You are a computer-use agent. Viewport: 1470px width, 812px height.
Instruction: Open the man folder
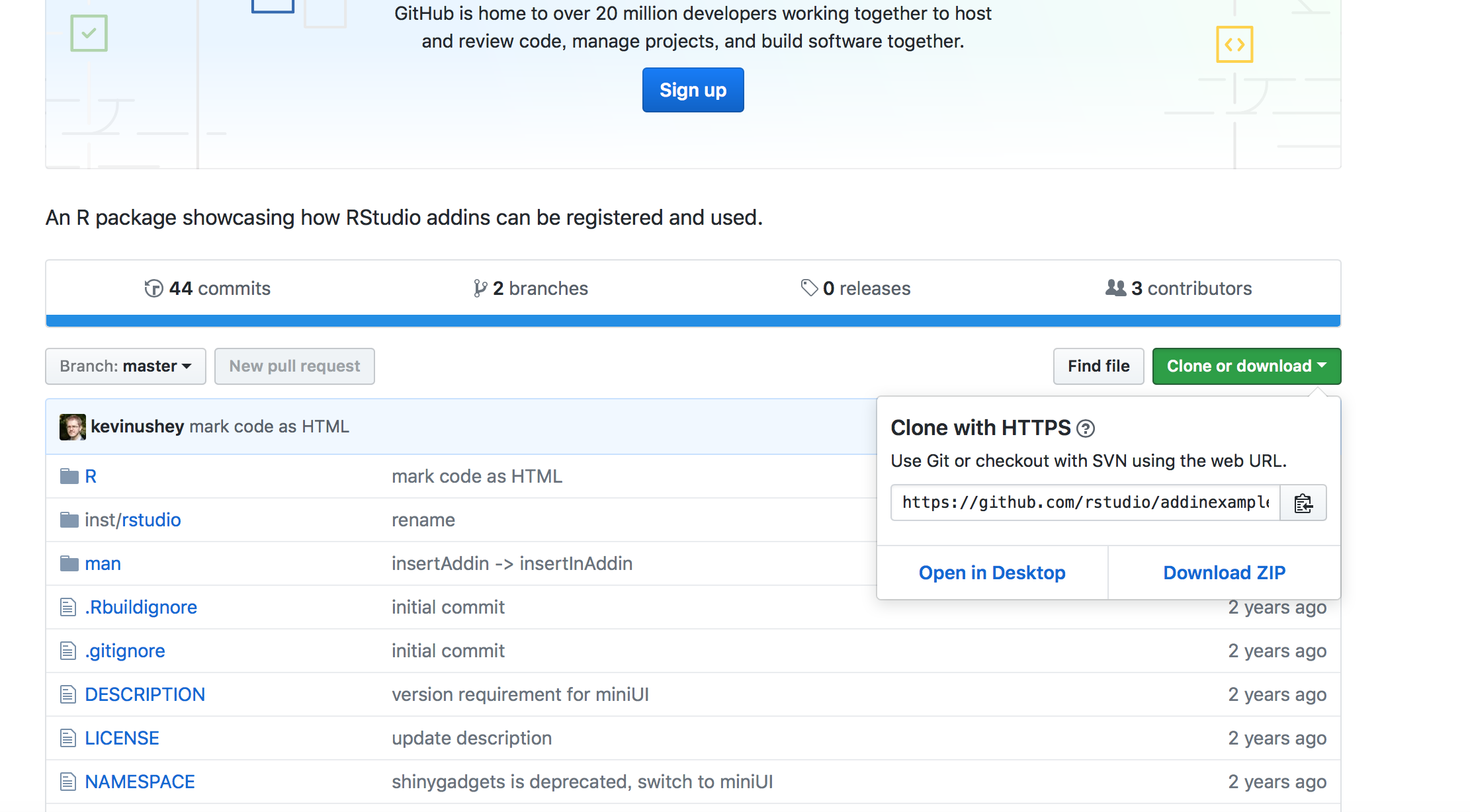[x=103, y=563]
